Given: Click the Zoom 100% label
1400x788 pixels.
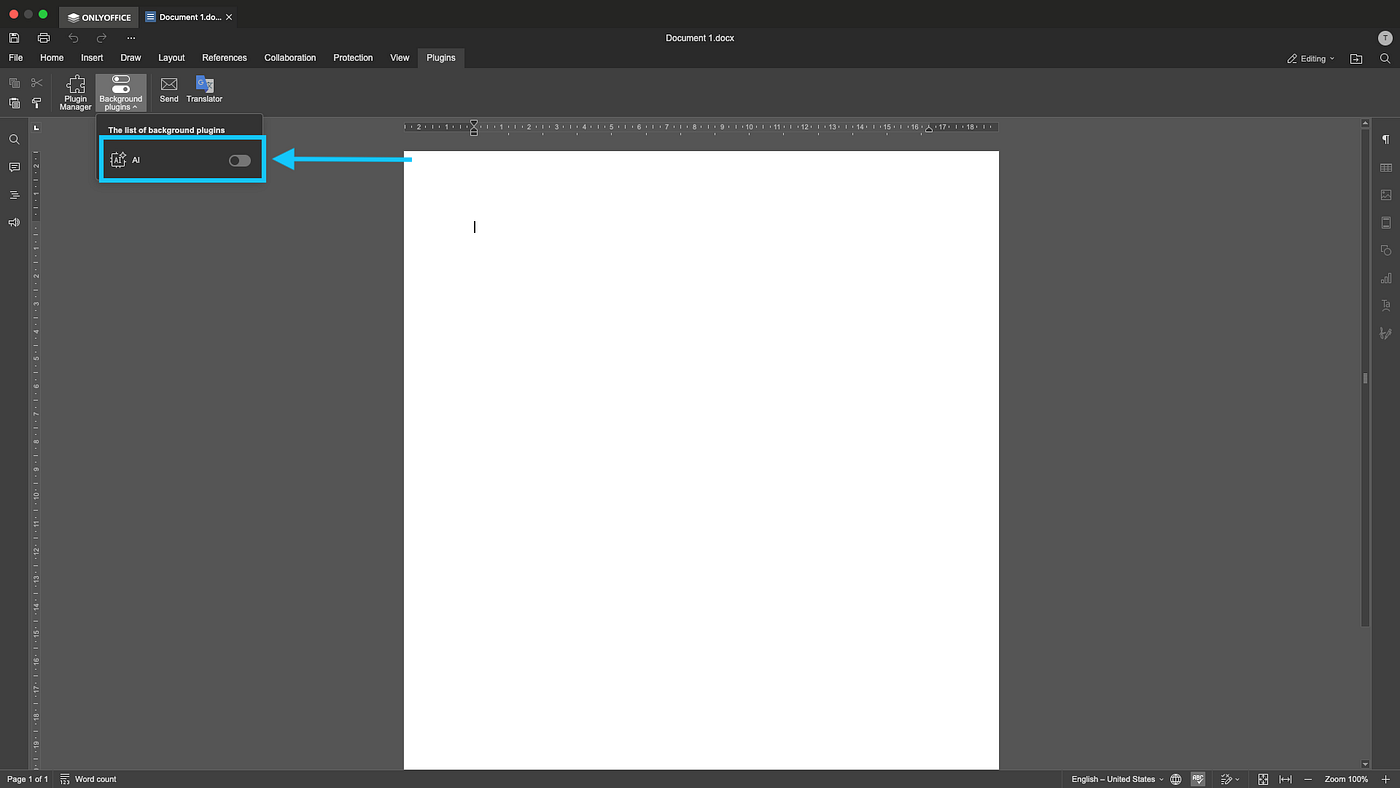Looking at the screenshot, I should (1347, 779).
